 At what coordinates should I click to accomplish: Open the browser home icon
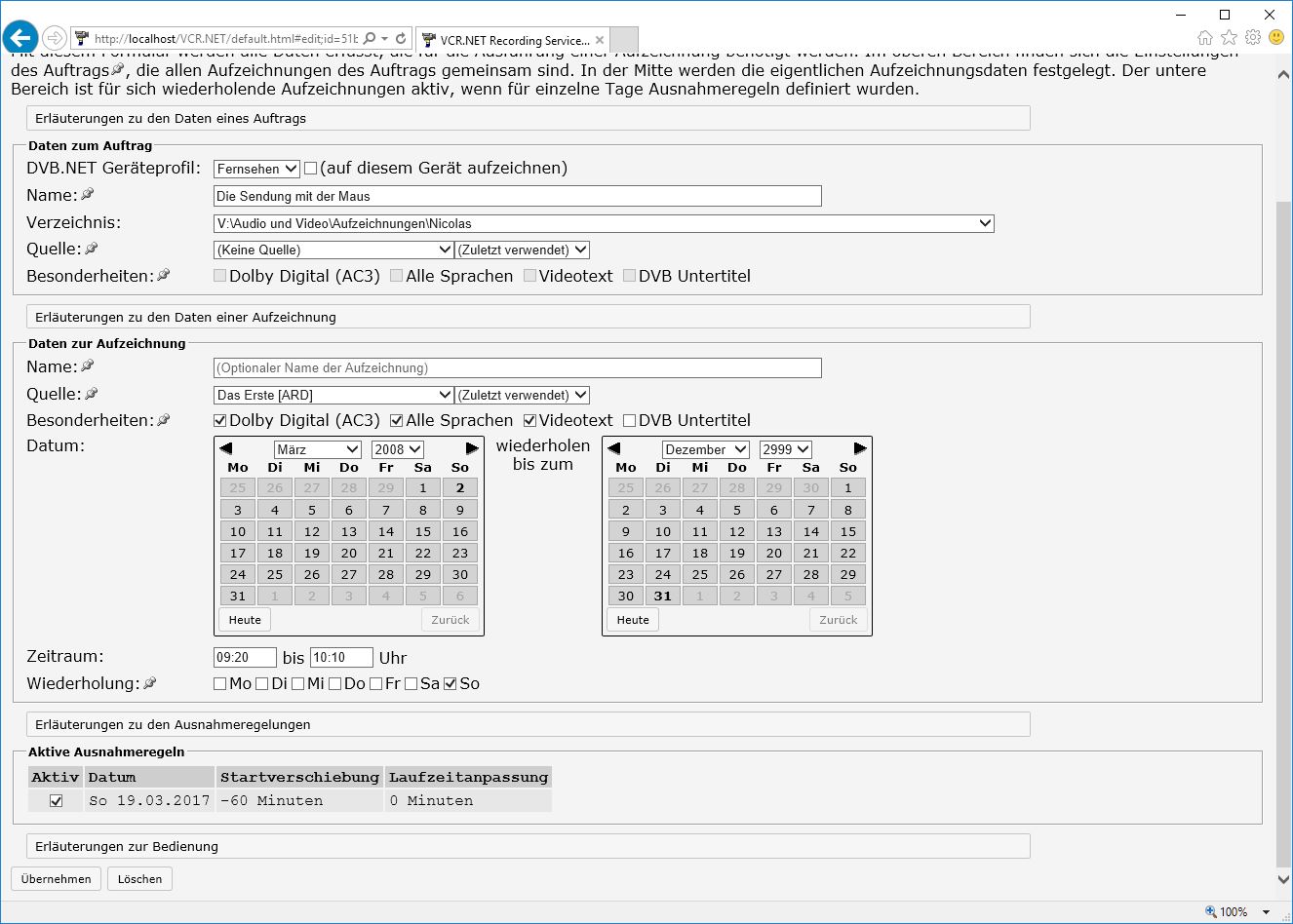click(1205, 38)
